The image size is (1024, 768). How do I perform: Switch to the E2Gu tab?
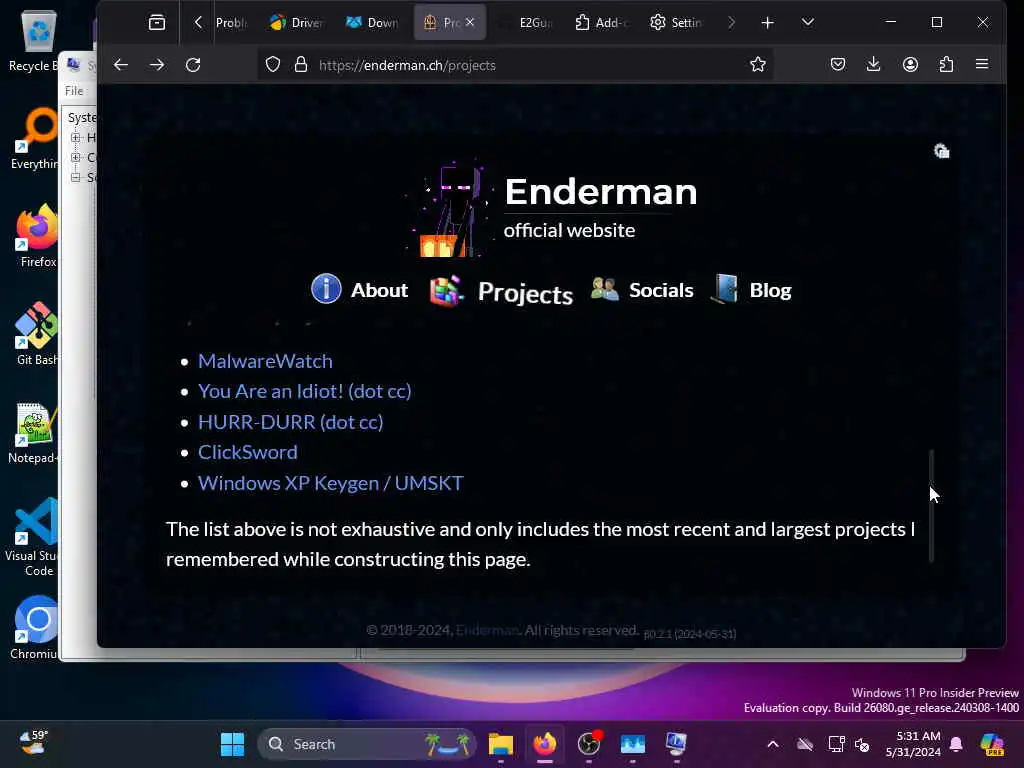[x=526, y=23]
